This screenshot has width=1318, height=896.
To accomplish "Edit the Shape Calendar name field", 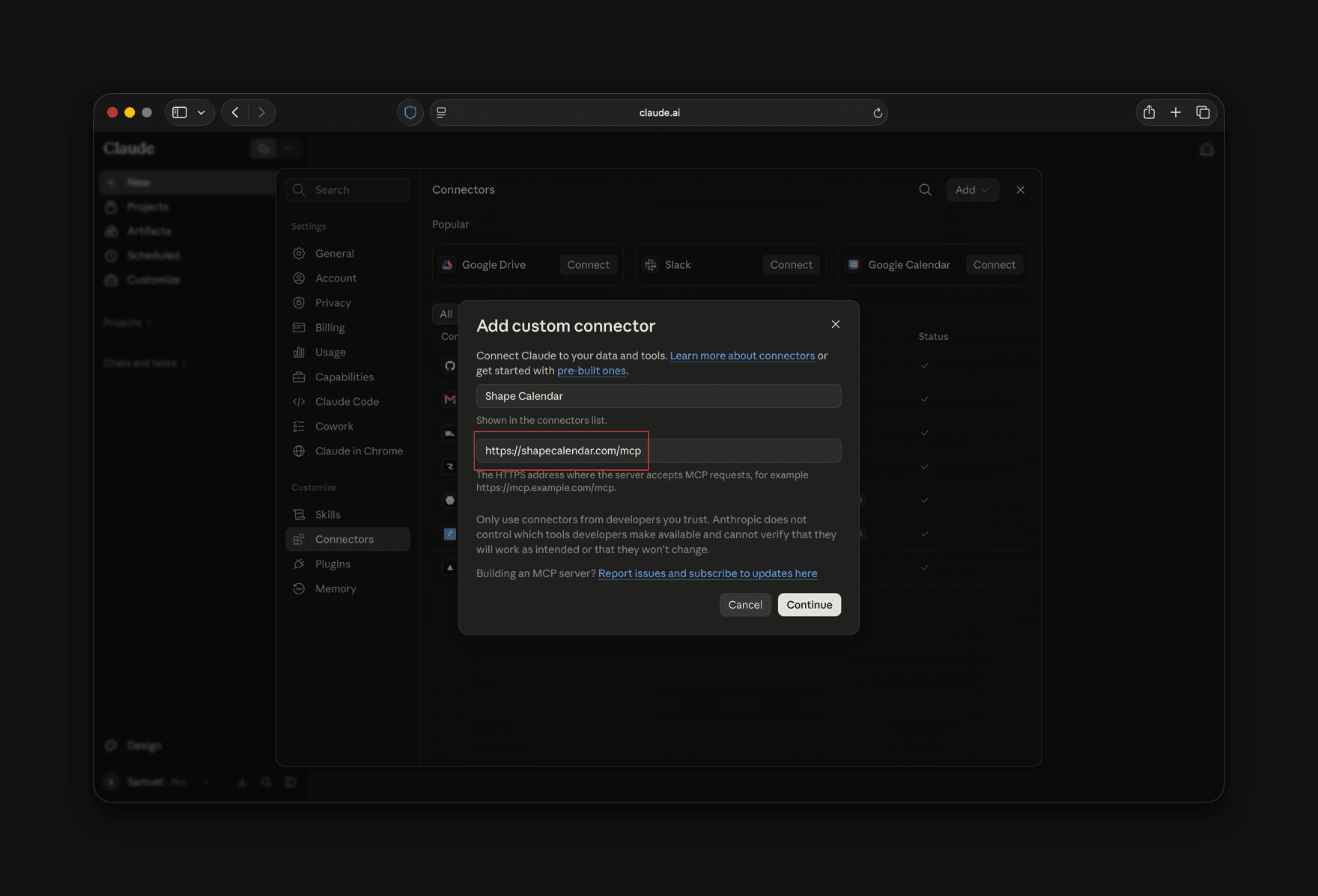I will (658, 396).
